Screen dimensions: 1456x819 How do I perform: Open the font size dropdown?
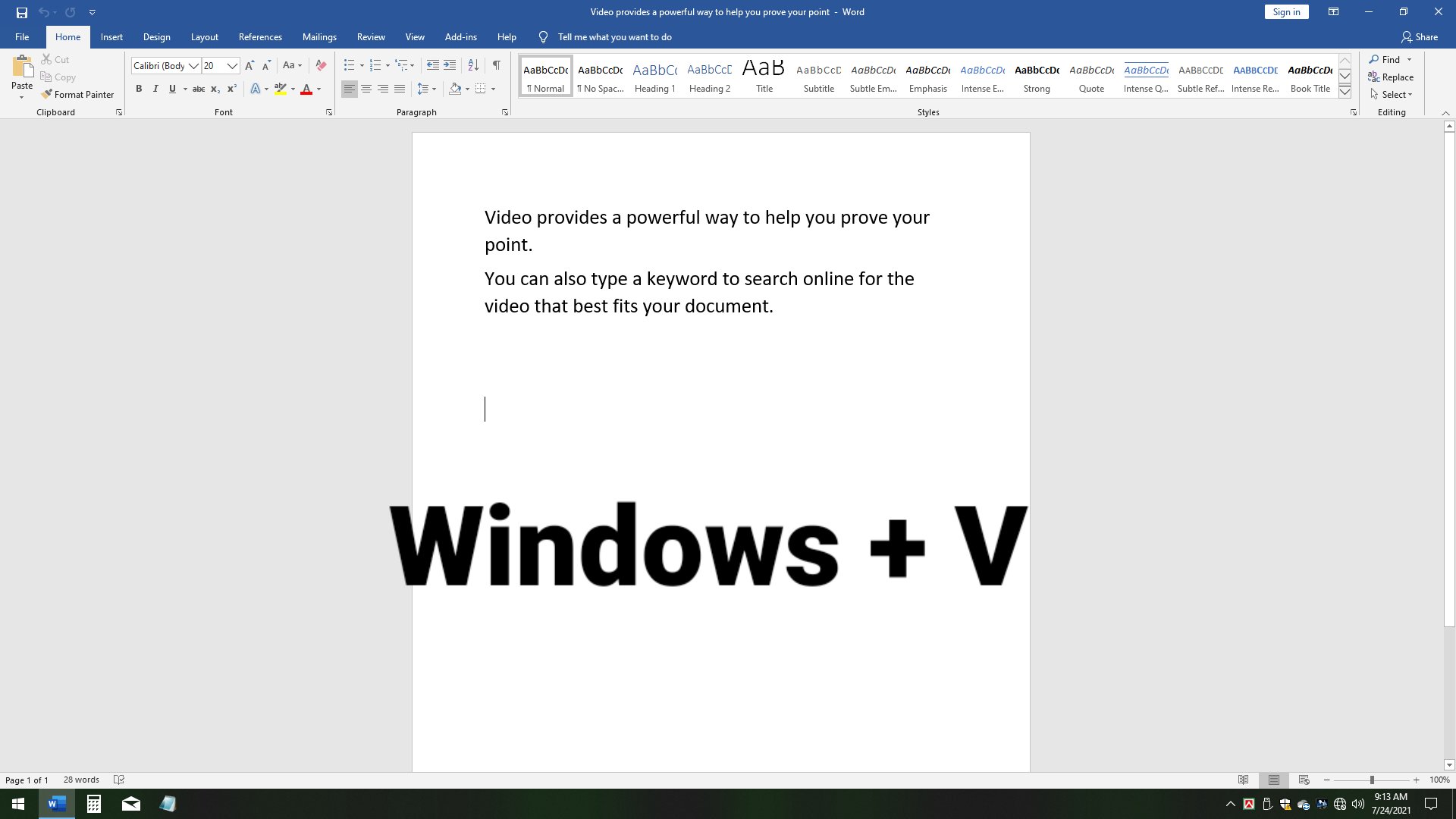(x=232, y=66)
